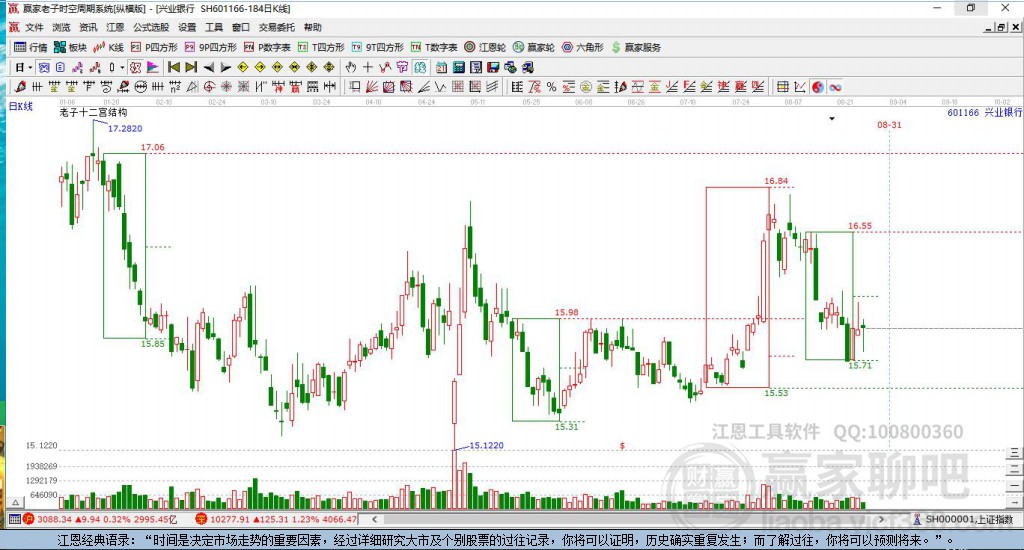This screenshot has height=550, width=1024.
Task: Open the 资讯 menu
Action: (x=88, y=27)
